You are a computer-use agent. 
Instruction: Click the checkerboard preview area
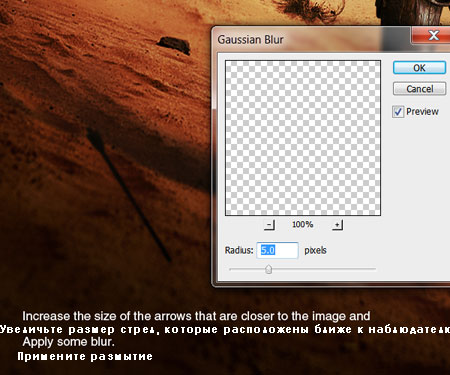pyautogui.click(x=303, y=138)
